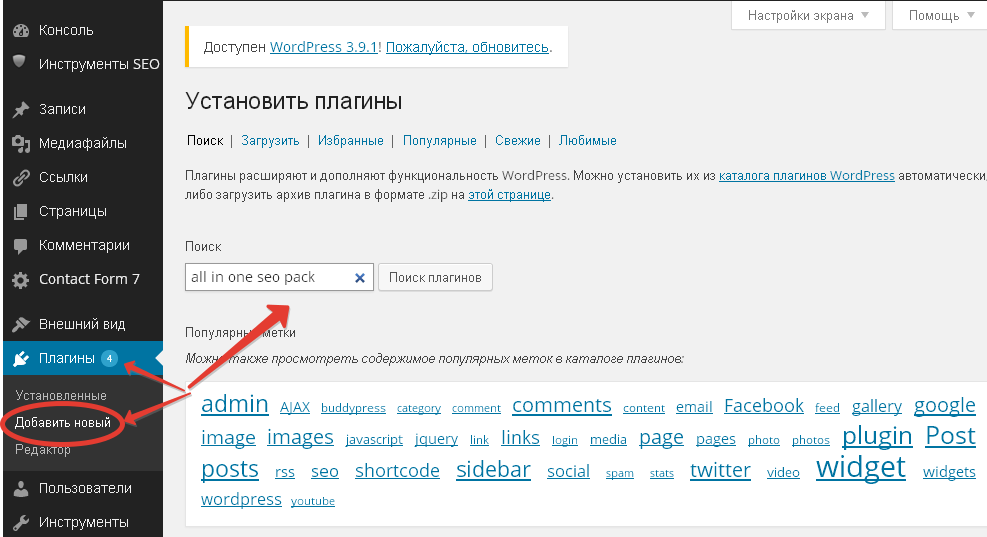Click the jquery tag

click(x=436, y=439)
